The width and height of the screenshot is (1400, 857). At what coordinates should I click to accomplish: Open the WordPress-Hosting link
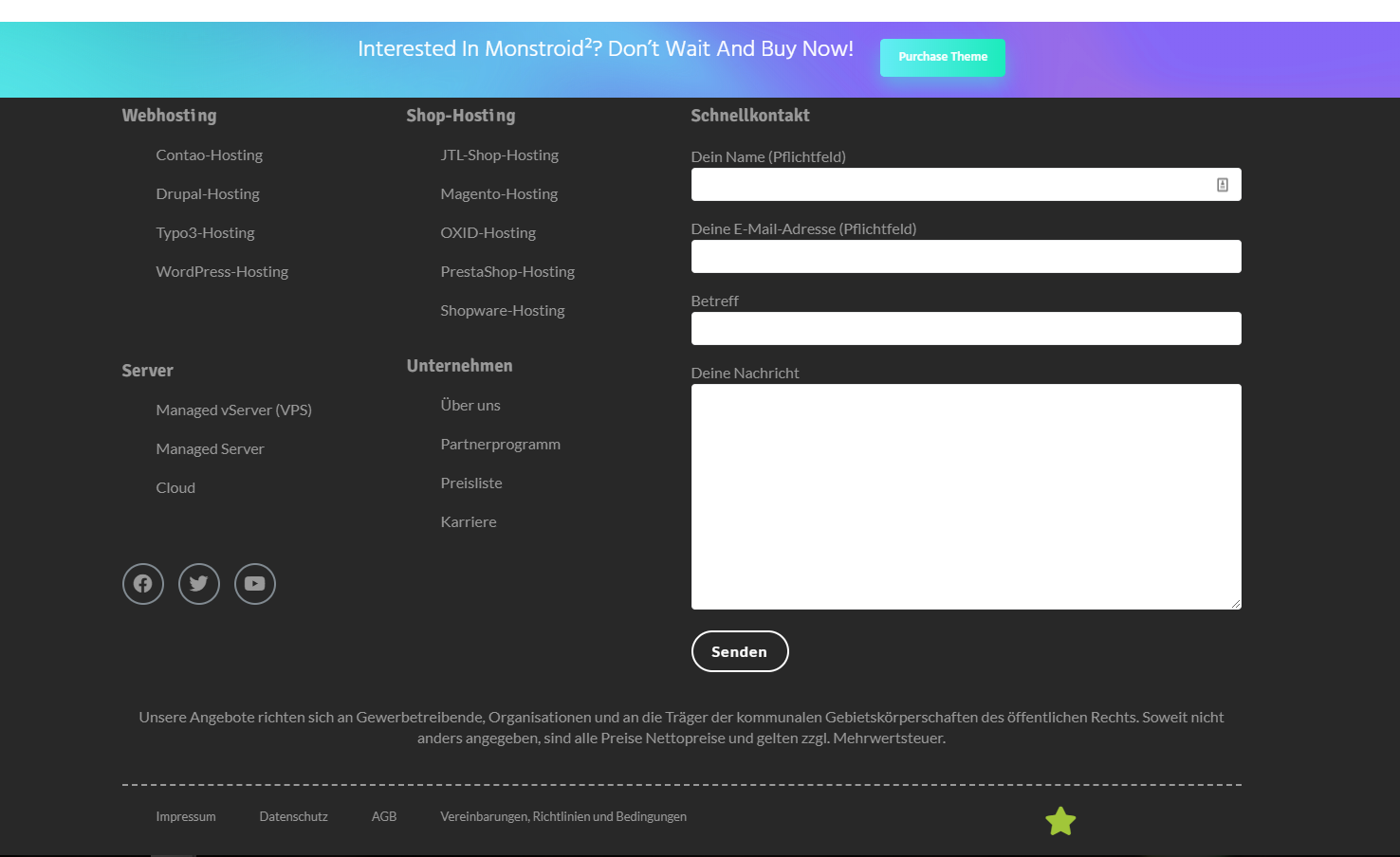pyautogui.click(x=222, y=272)
